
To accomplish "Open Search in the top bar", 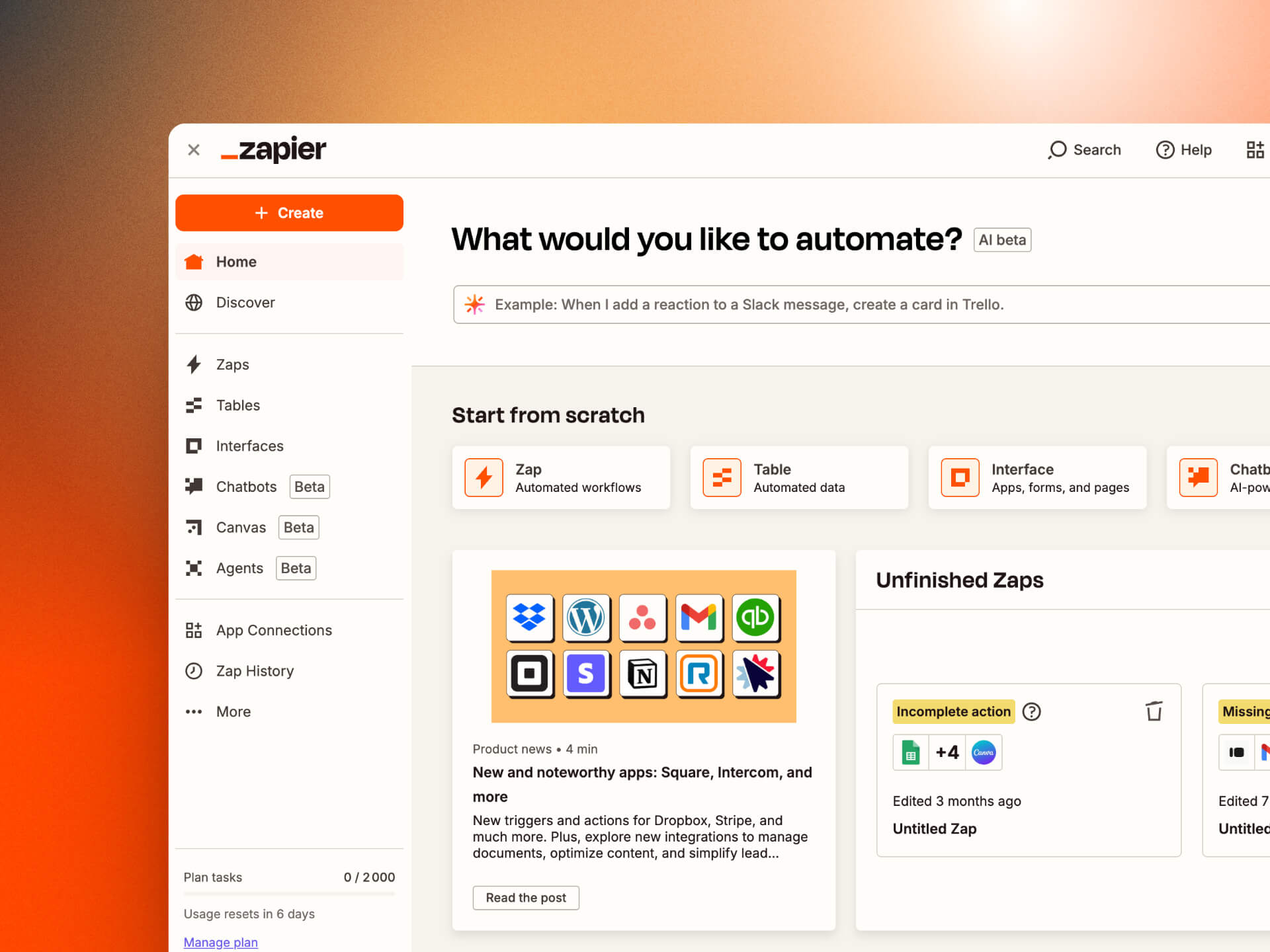I will click(x=1085, y=149).
